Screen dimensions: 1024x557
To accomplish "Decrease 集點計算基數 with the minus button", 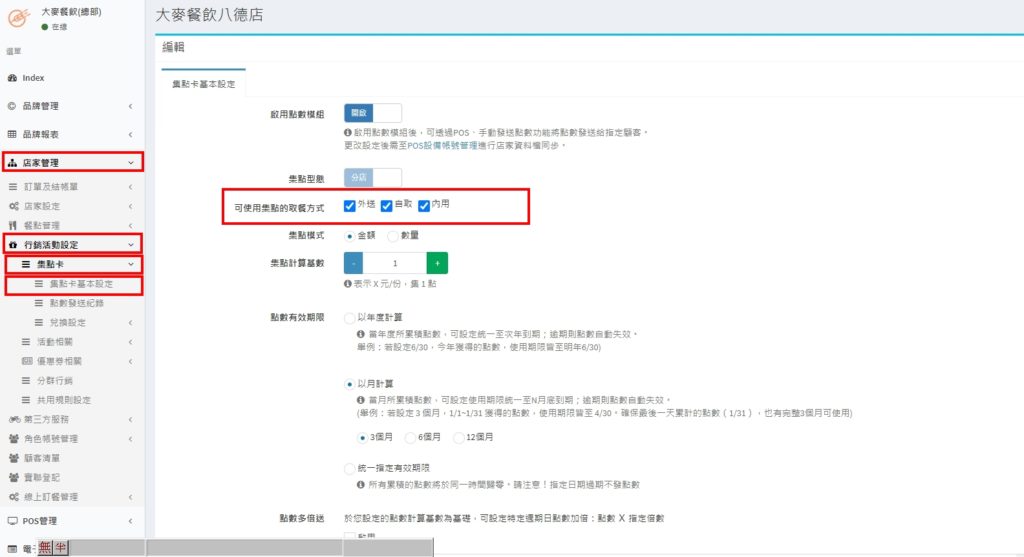I will (x=353, y=263).
